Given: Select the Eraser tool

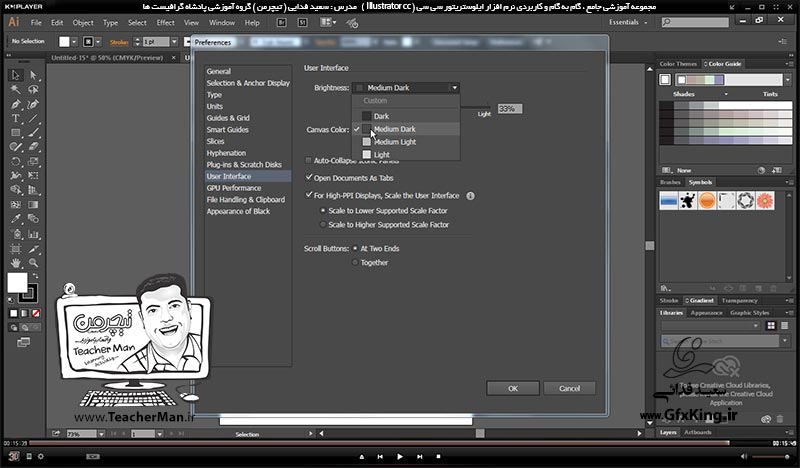Looking at the screenshot, I should tap(33, 147).
